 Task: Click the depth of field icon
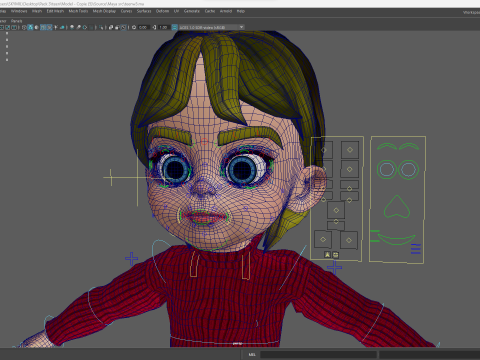point(91,27)
